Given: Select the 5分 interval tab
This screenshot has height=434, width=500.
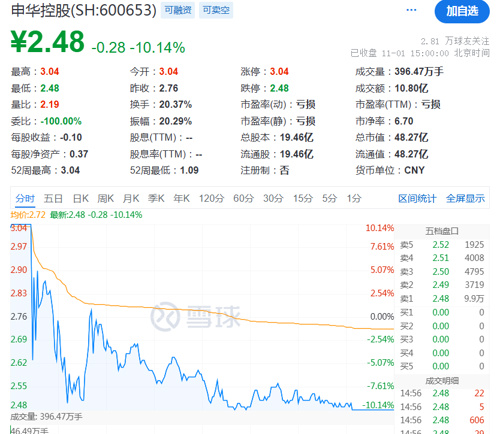Looking at the screenshot, I should click(x=330, y=199).
